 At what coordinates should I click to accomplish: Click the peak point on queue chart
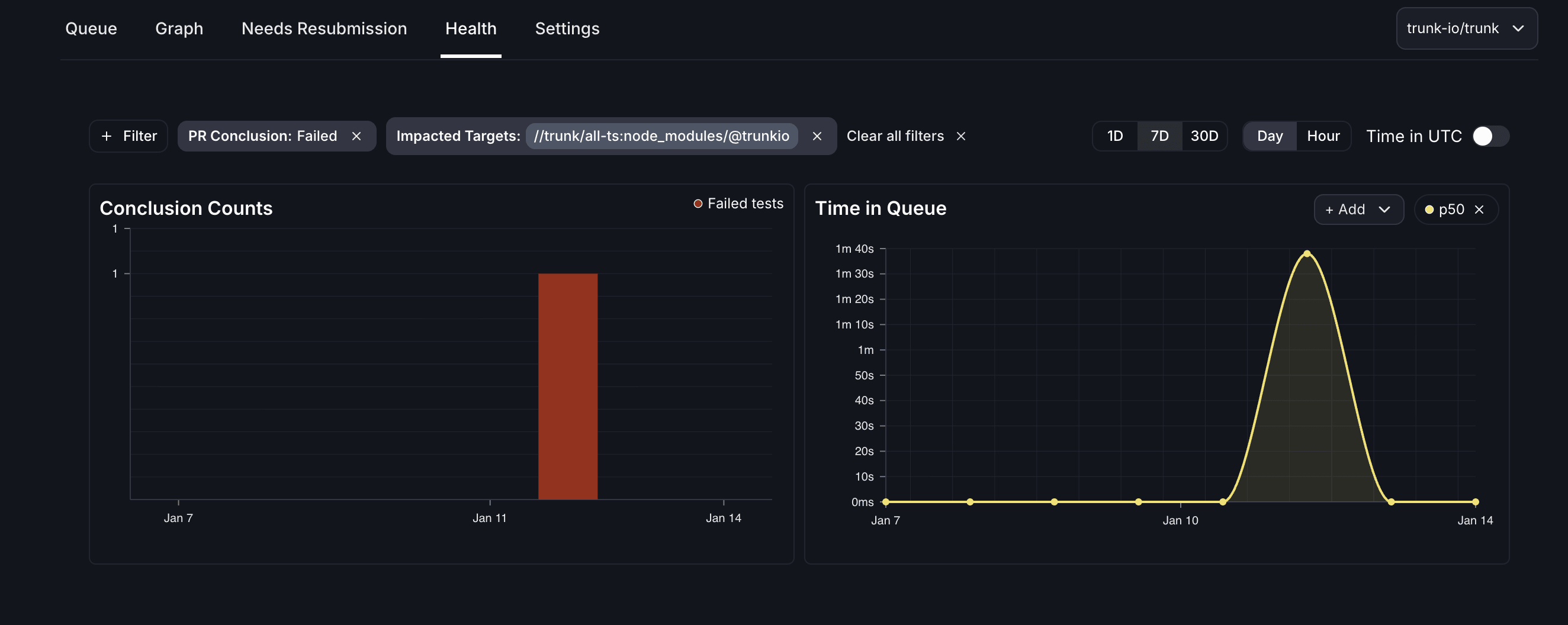point(1307,254)
